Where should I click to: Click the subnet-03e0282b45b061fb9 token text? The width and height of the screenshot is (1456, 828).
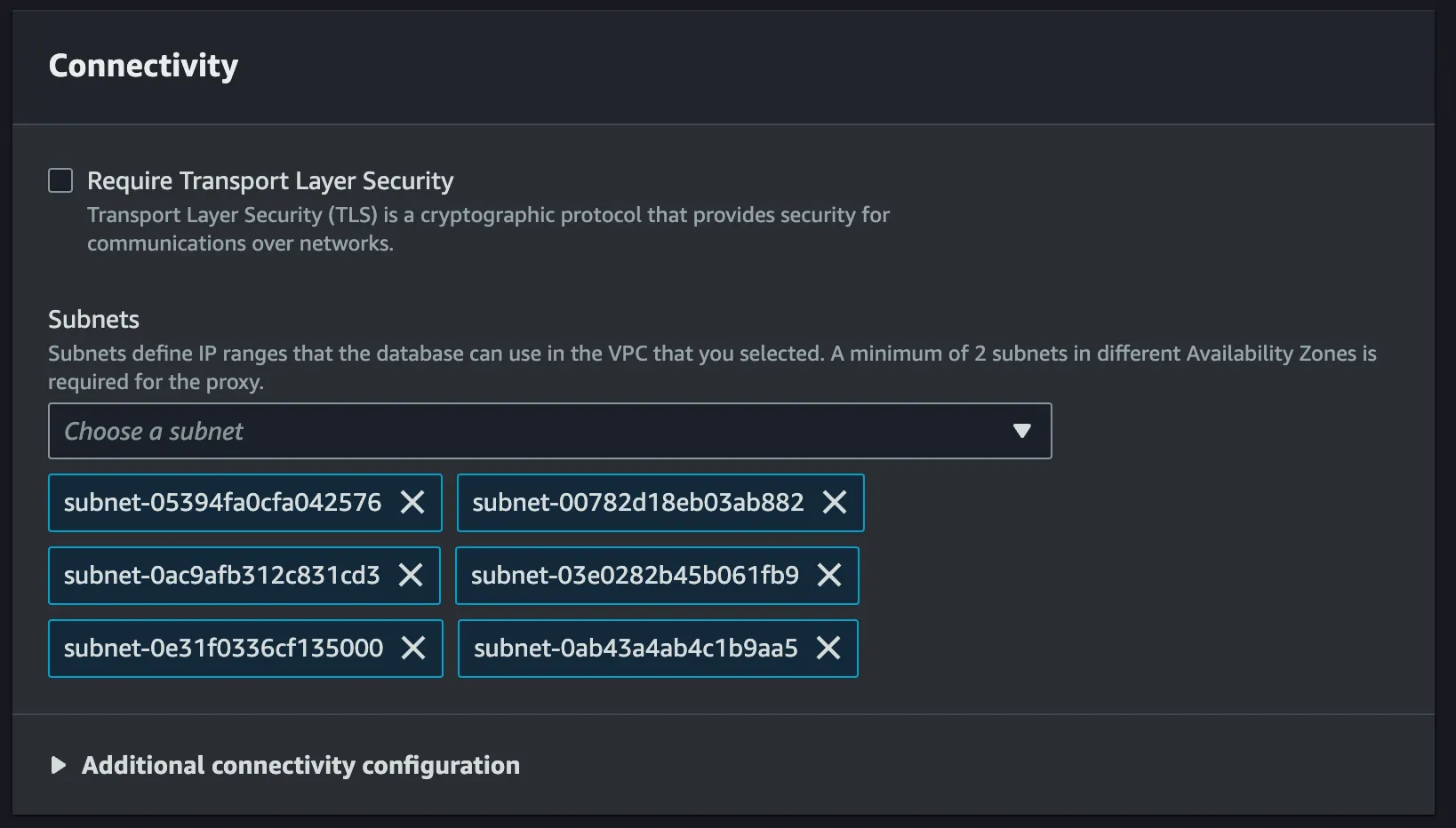pos(635,576)
